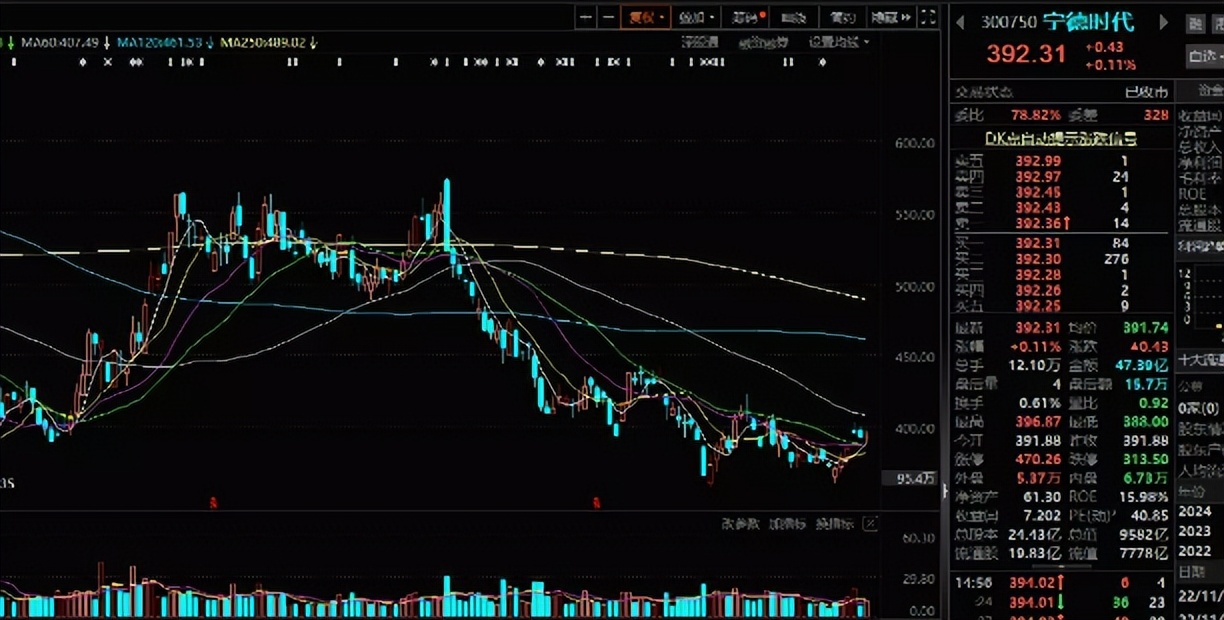This screenshot has height=620, width=1224.
Task: Go to previous stock with left arrow
Action: [960, 23]
